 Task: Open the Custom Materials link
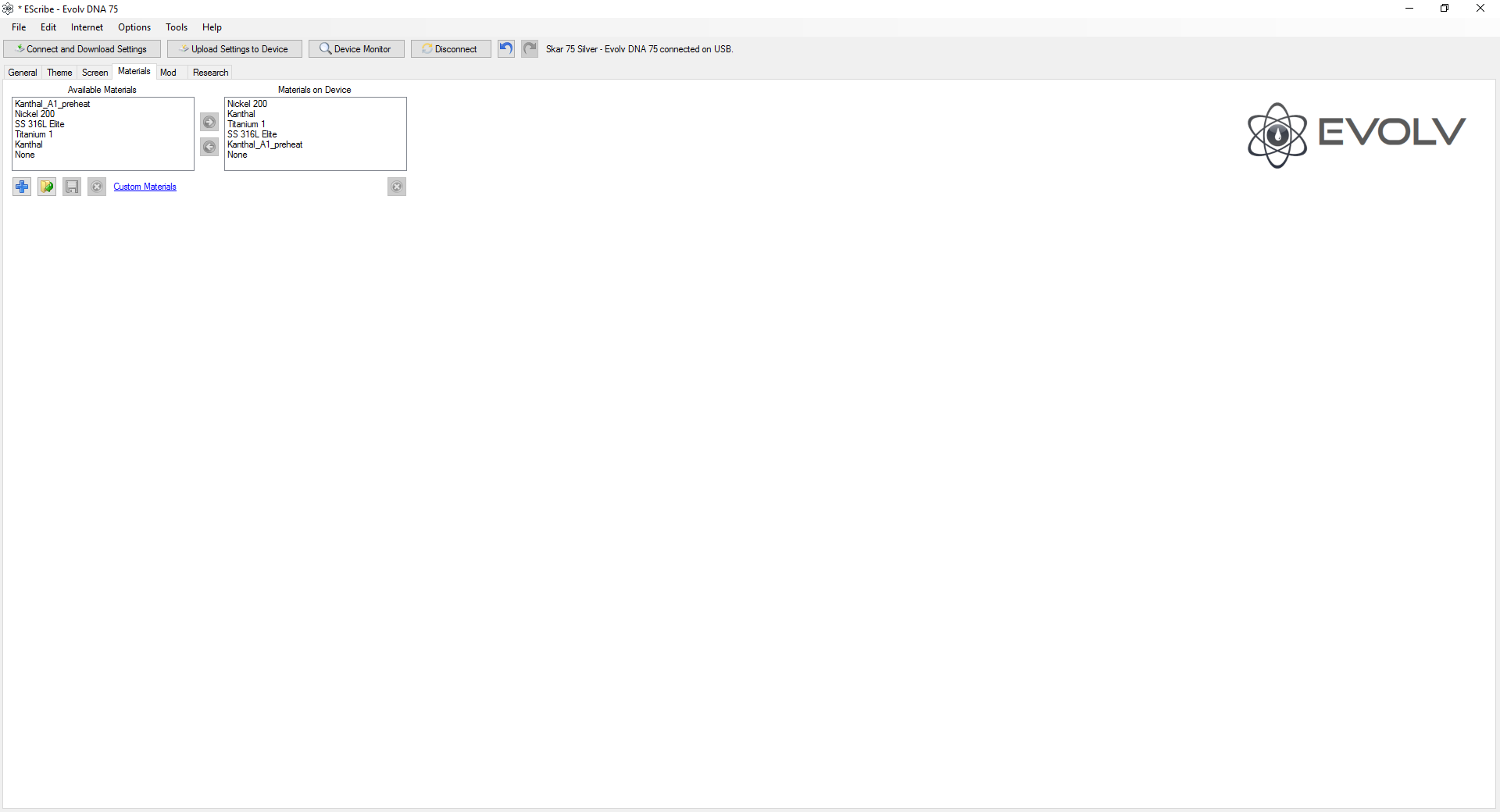coord(145,187)
